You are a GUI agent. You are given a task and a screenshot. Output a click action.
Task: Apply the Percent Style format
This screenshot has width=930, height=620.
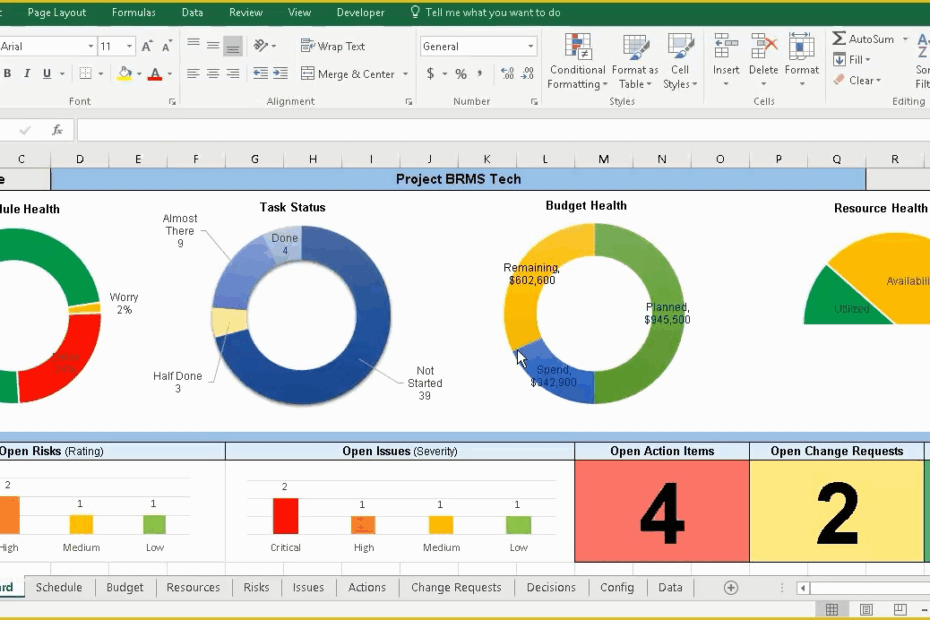463,73
